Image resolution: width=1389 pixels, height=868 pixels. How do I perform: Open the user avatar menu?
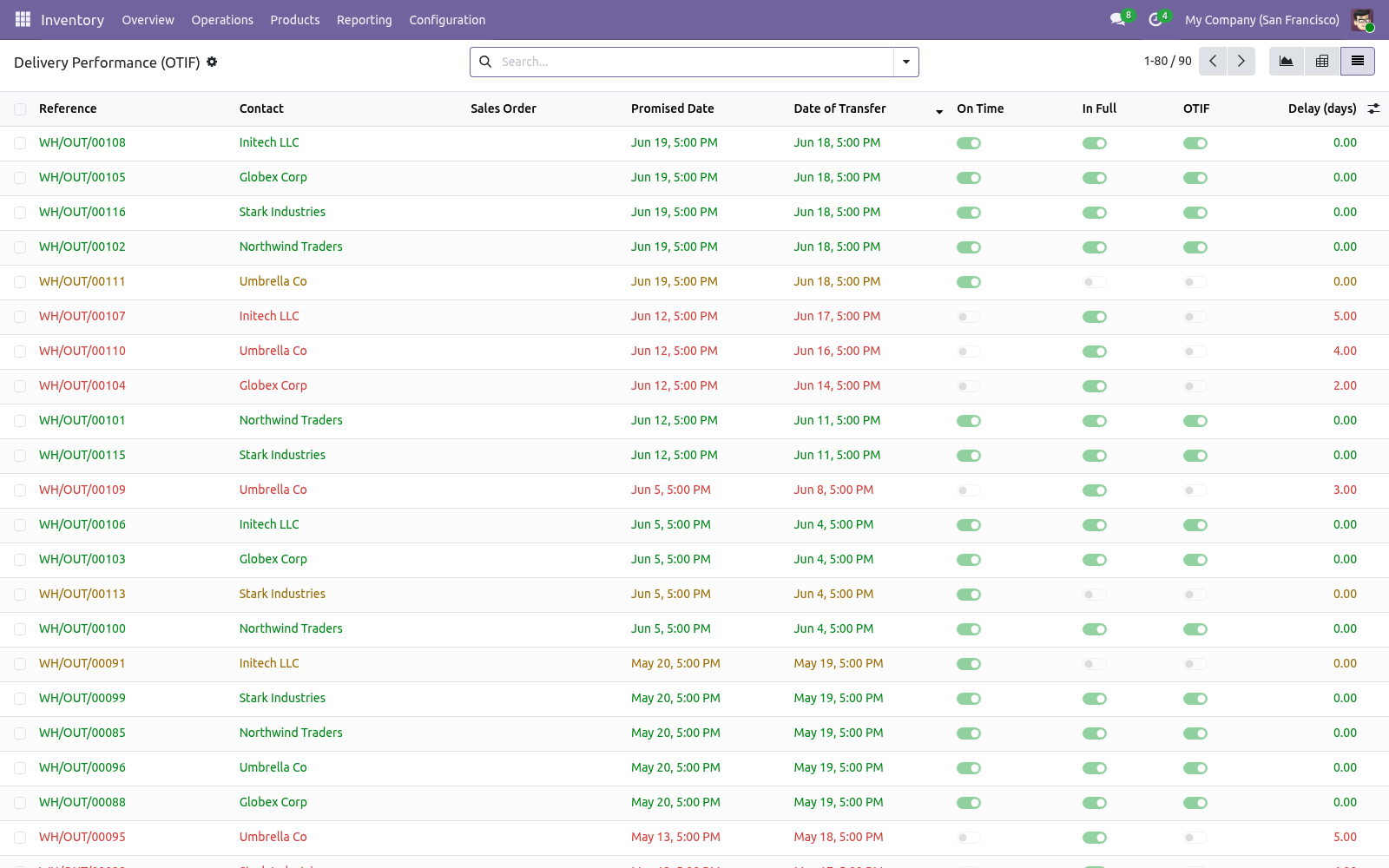point(1362,19)
